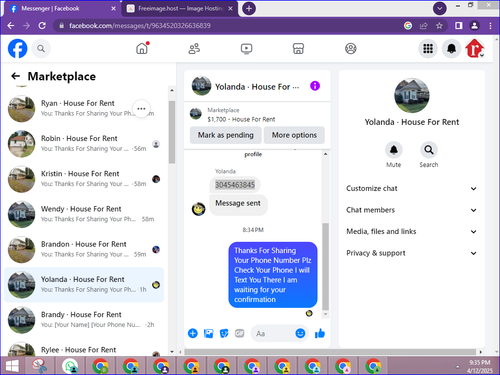Click chat header Yolanda - House For title
Screen dimensions: 500x375
click(x=257, y=87)
